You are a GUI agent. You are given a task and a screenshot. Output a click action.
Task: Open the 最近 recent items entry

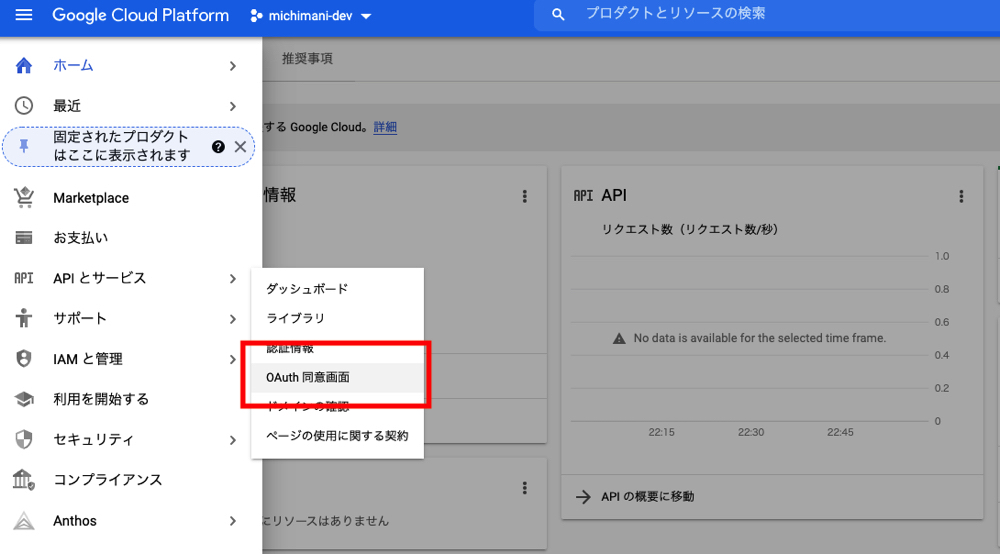[x=67, y=106]
